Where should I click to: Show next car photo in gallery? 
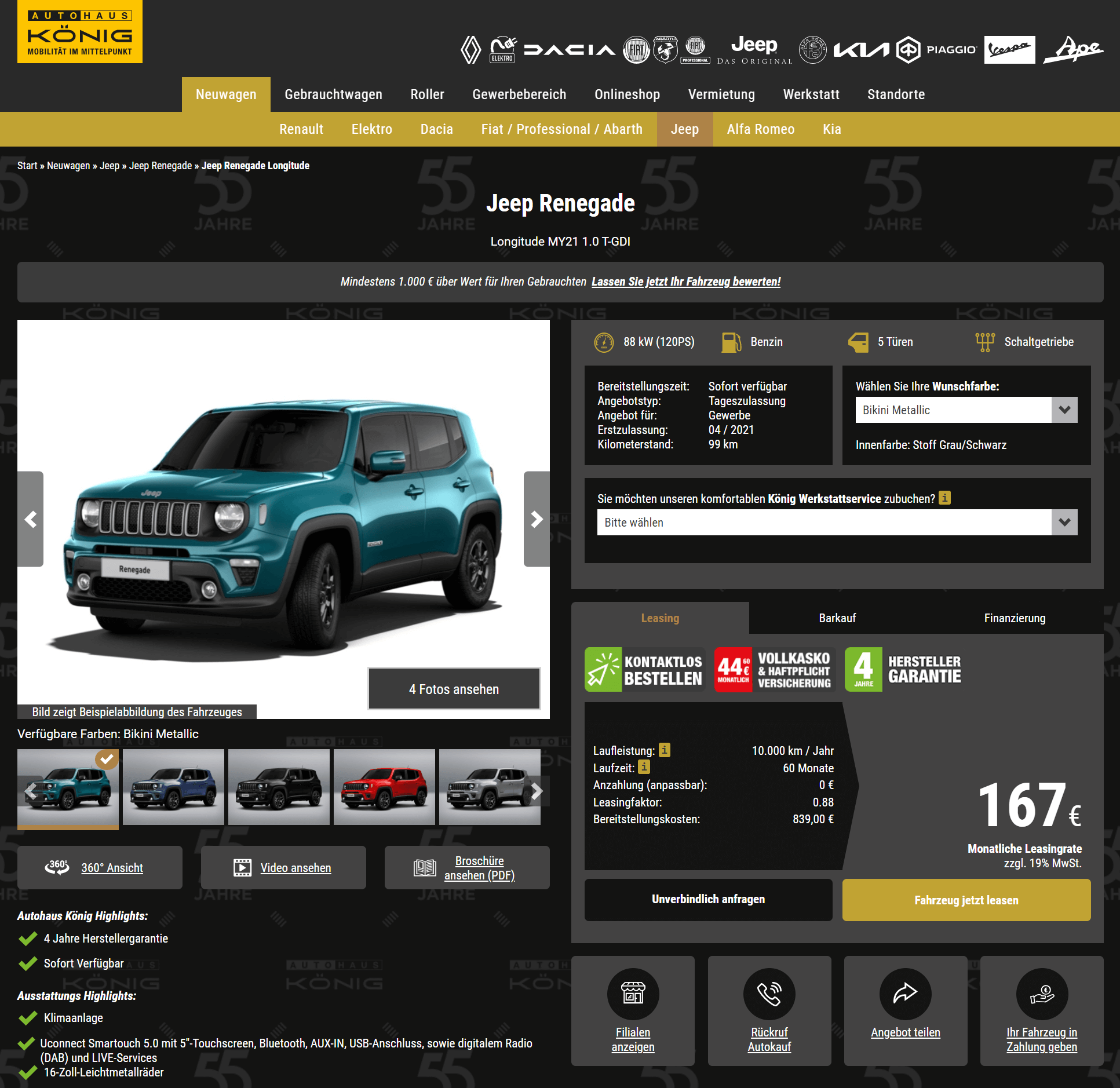point(537,519)
